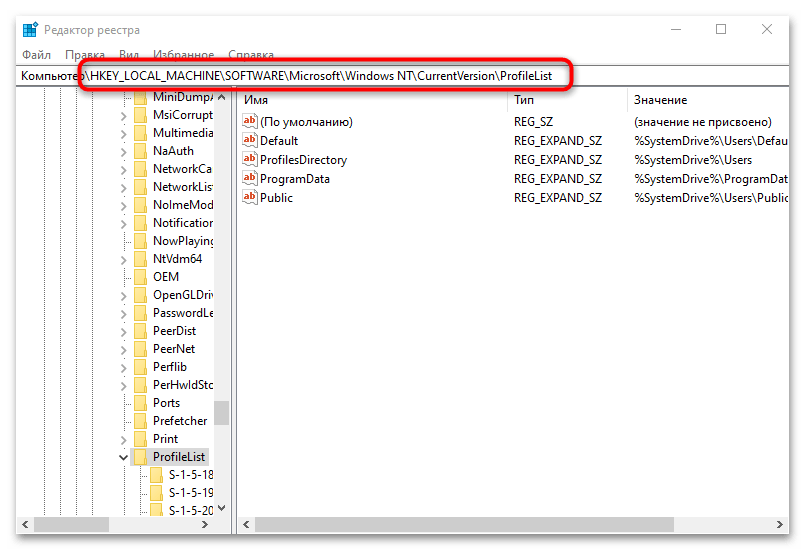Select the S-1-5-18 subkey

point(191,475)
